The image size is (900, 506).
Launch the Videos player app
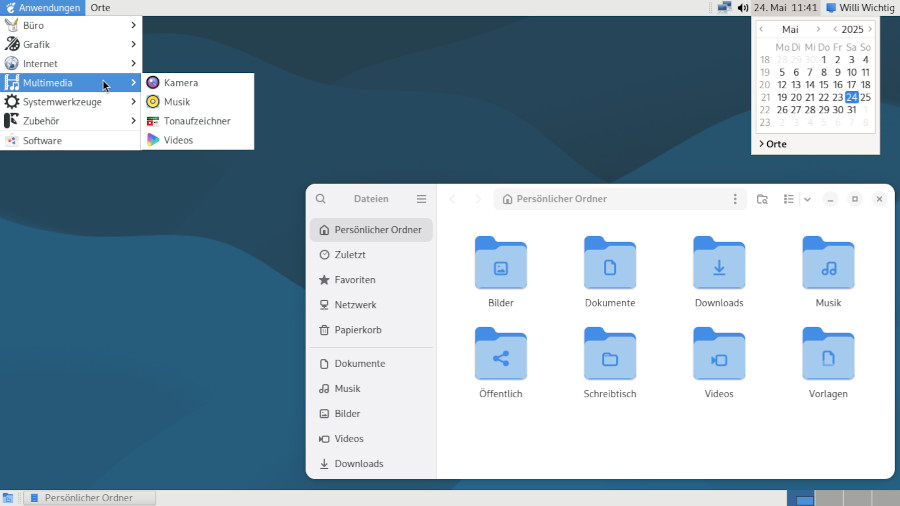(x=197, y=140)
